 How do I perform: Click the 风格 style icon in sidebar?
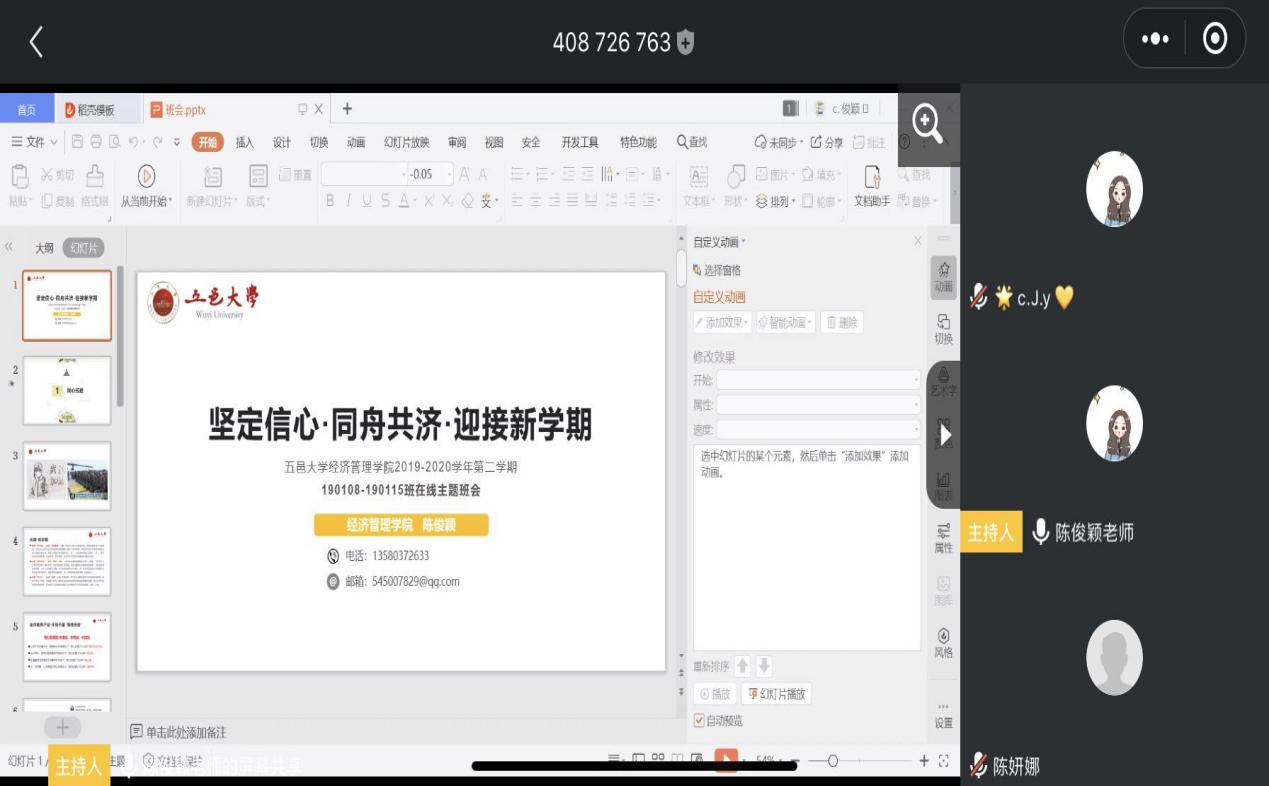click(x=943, y=642)
